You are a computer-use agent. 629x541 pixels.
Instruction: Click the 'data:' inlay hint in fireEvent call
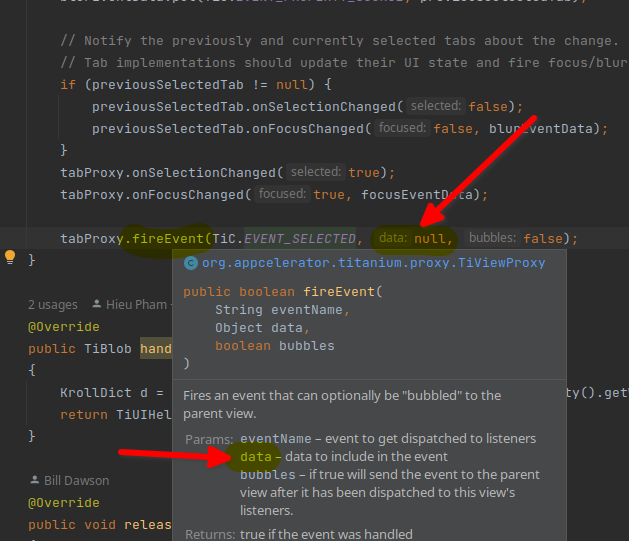[393, 238]
